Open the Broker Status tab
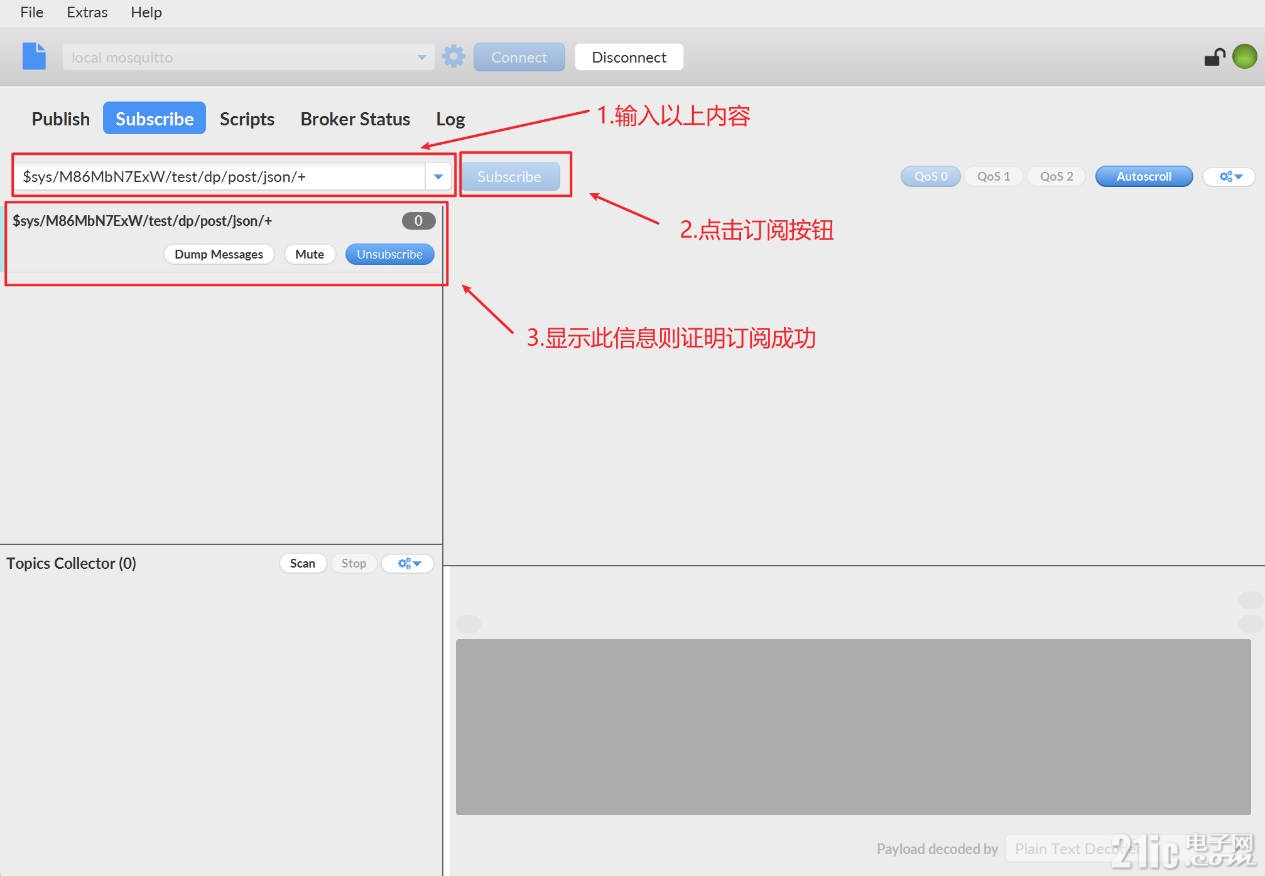Image resolution: width=1265 pixels, height=876 pixels. point(355,118)
